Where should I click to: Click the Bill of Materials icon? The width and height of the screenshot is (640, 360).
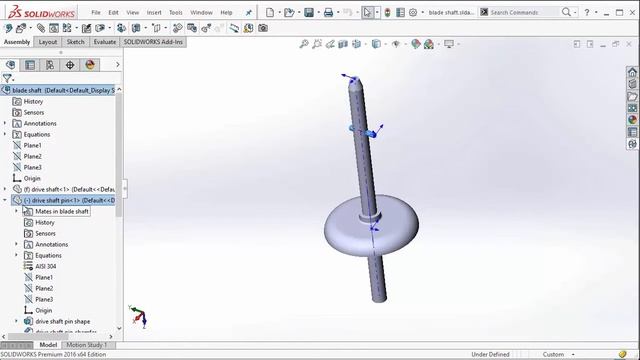(192, 28)
